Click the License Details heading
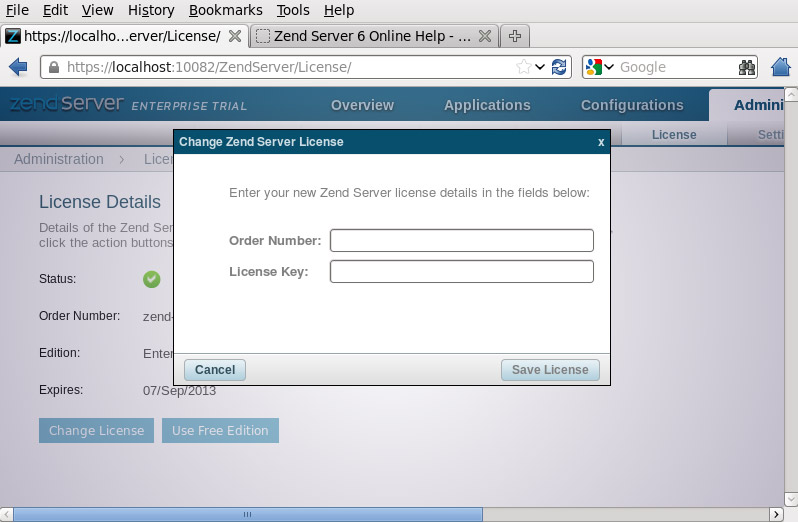The height and width of the screenshot is (523, 798). 100,202
